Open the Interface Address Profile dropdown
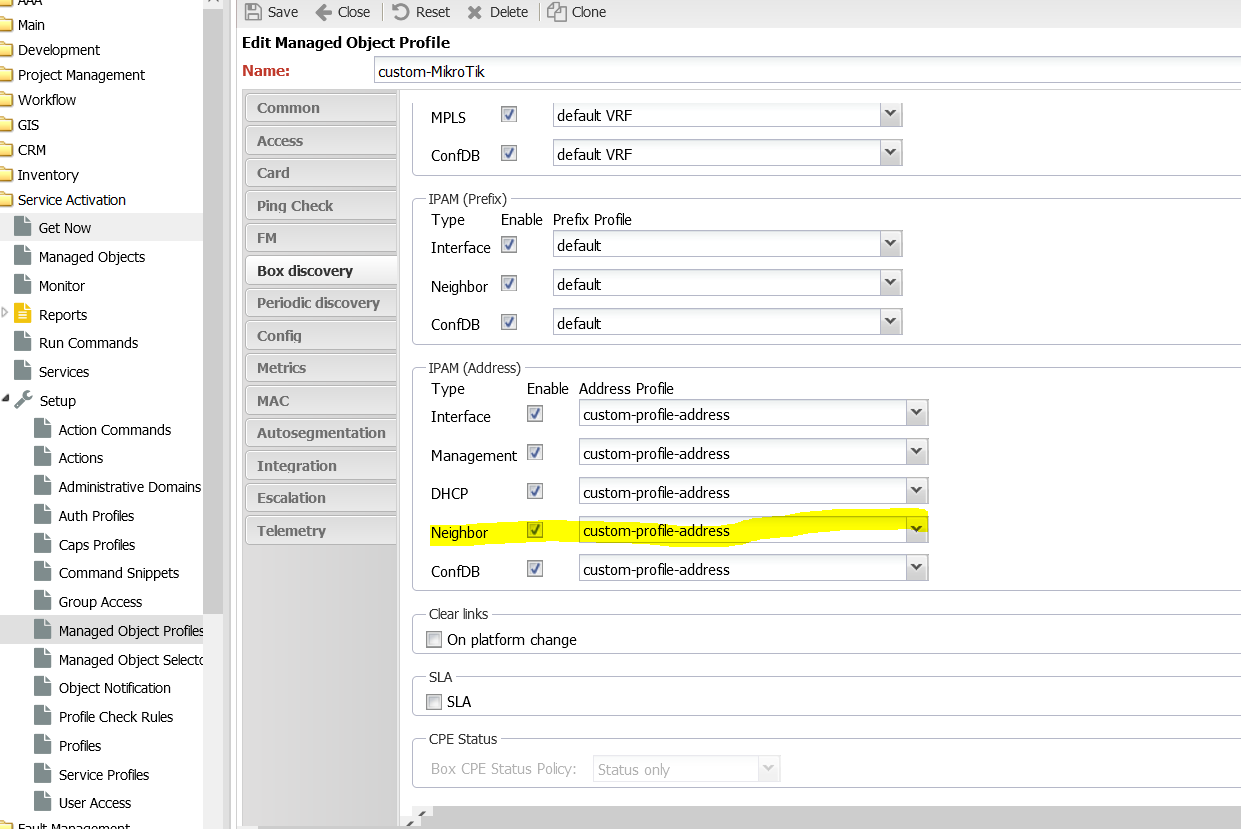The width and height of the screenshot is (1241, 829). click(917, 414)
